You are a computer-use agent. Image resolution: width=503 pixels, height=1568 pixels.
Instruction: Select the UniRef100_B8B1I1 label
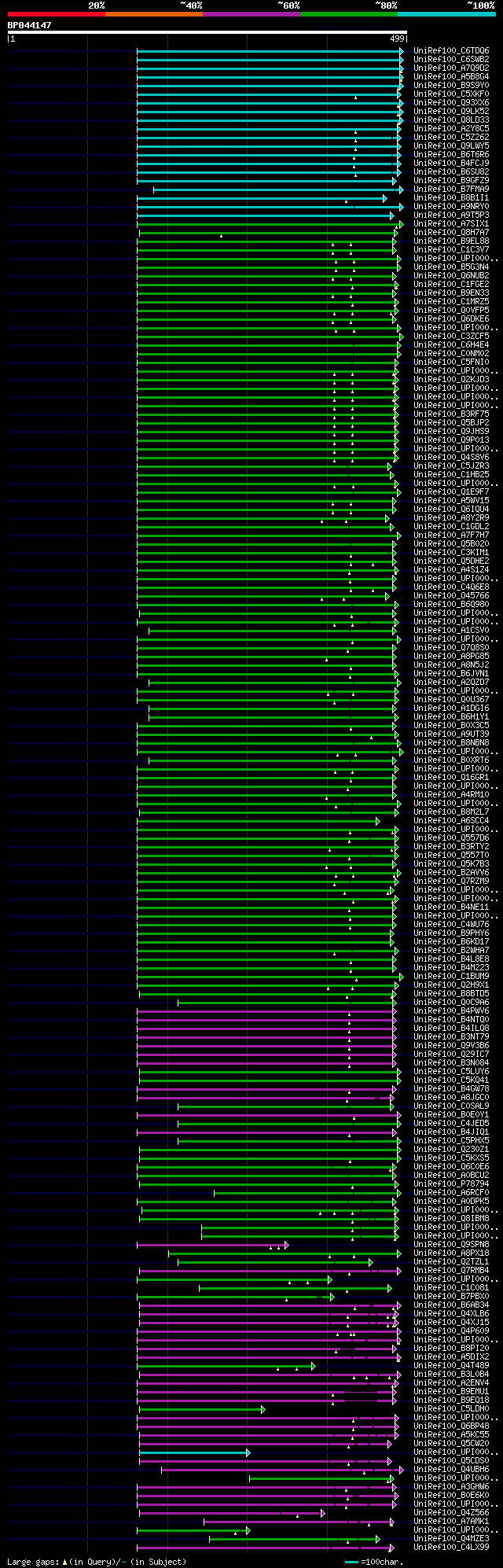pos(451,197)
